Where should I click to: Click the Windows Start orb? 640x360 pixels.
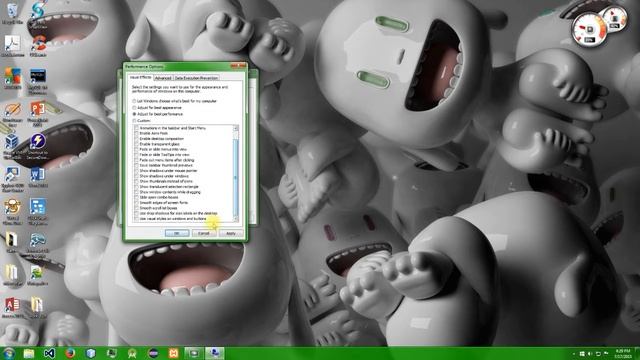[x=9, y=353]
